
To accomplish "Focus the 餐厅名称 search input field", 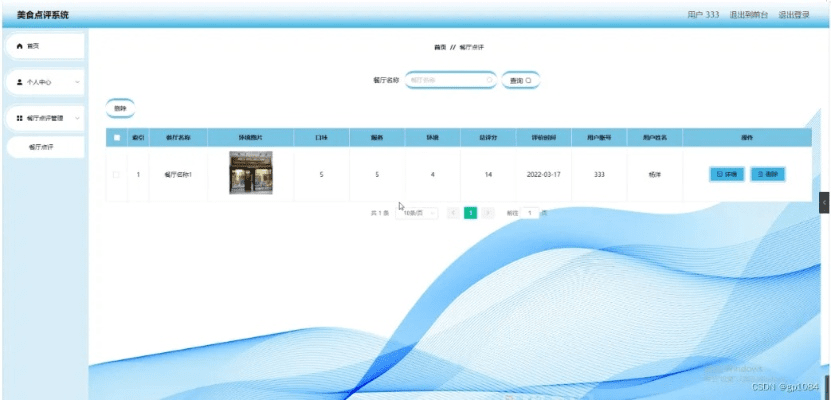I will click(451, 80).
